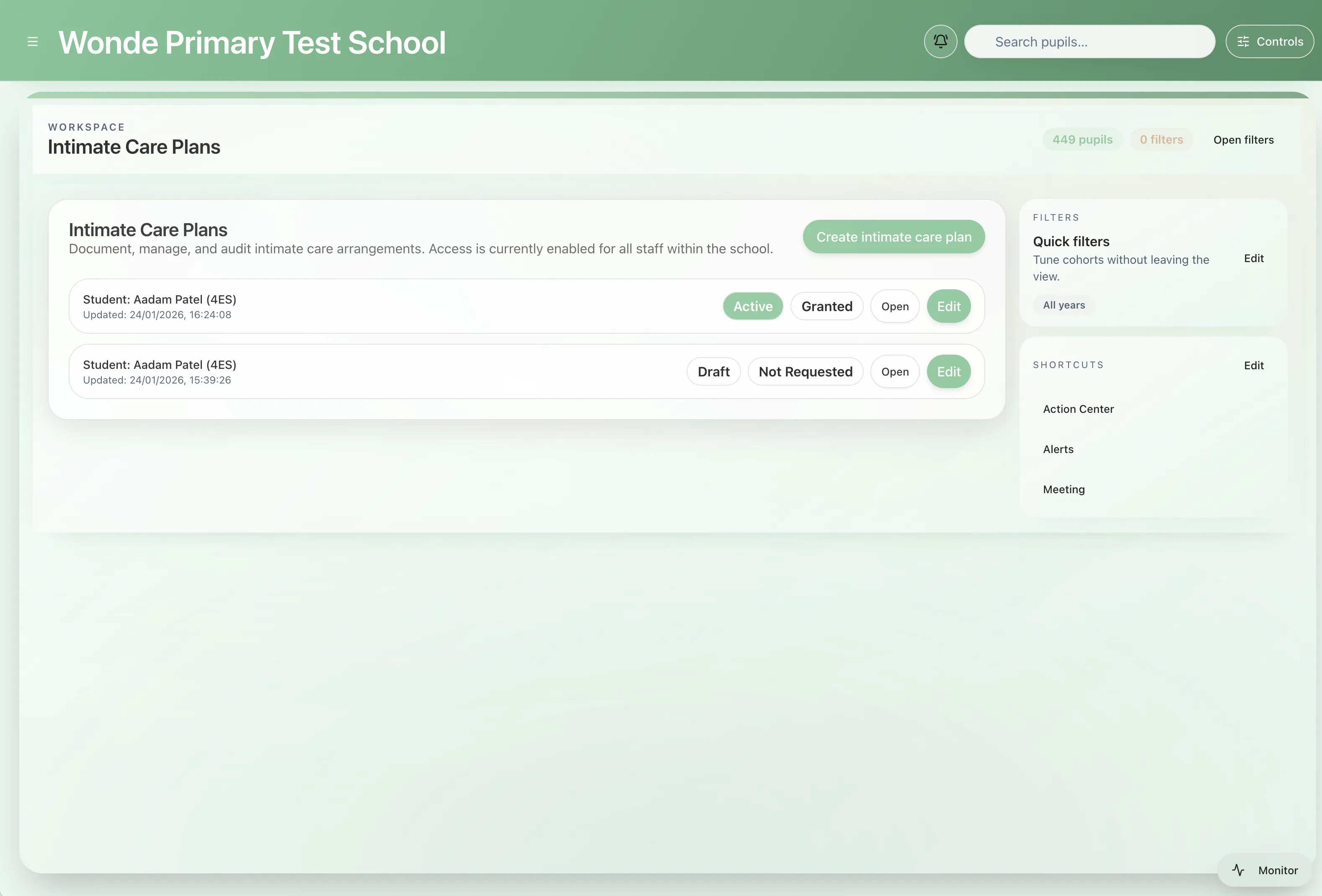Click the Not Requested consent badge
The width and height of the screenshot is (1322, 896).
[x=805, y=372]
